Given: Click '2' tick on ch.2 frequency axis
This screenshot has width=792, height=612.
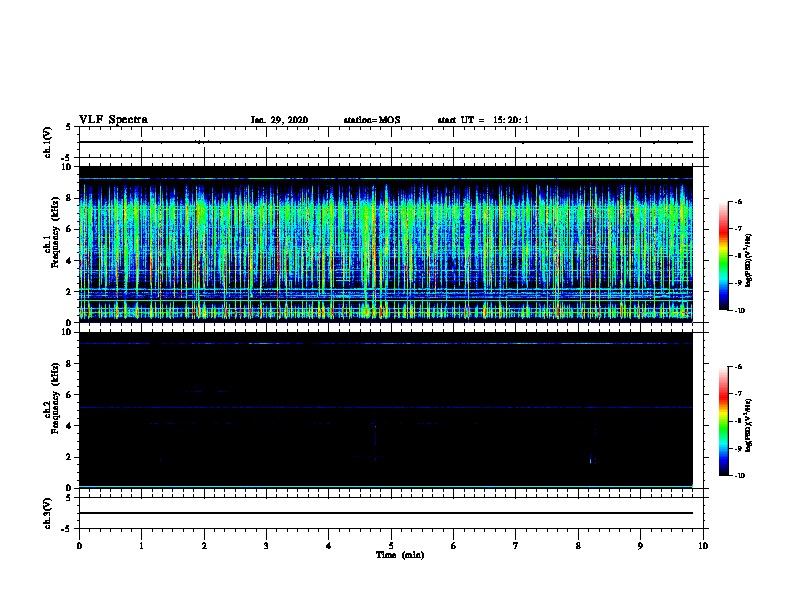Looking at the screenshot, I should click(69, 457).
